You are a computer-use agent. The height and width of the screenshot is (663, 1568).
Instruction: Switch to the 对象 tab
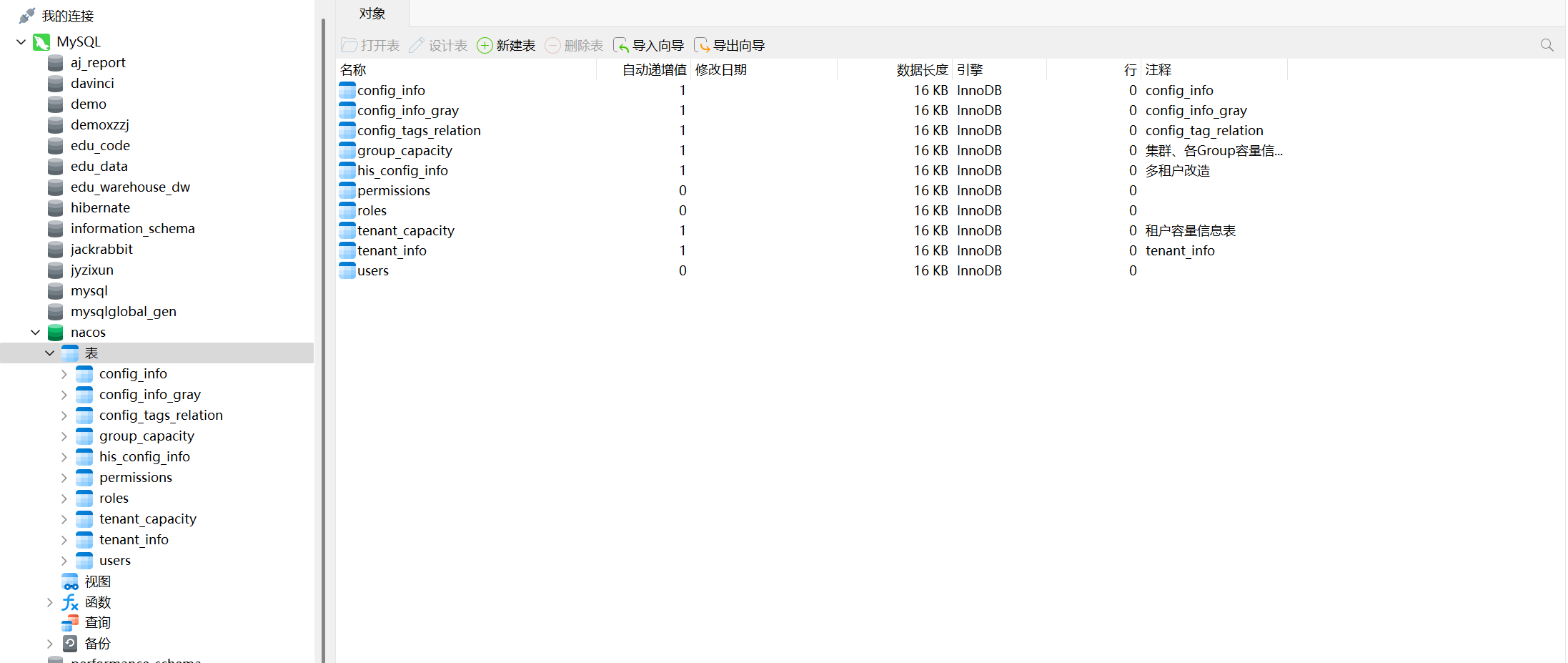coord(372,14)
